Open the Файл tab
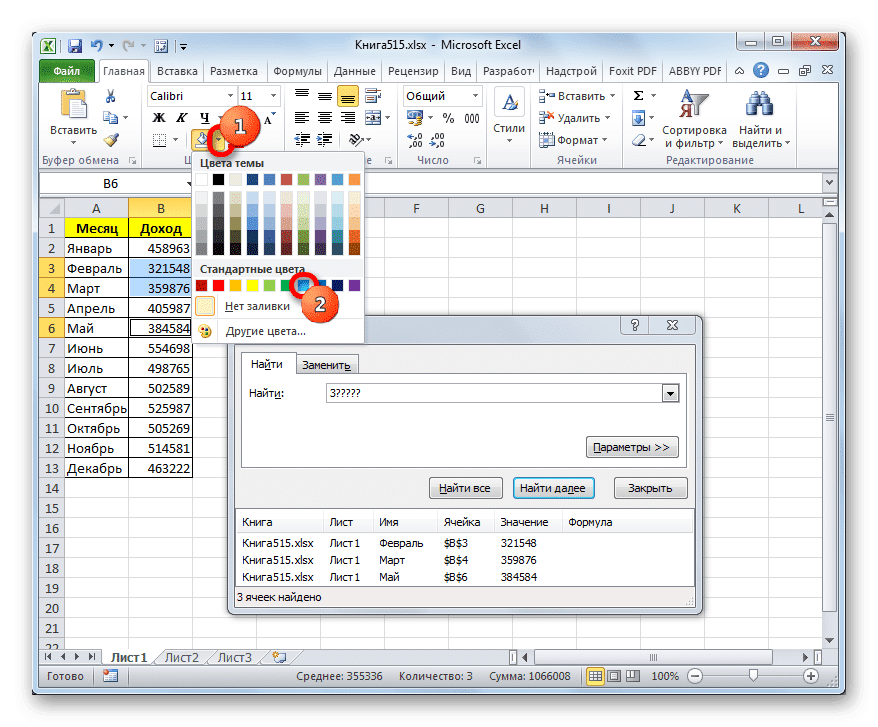 67,71
